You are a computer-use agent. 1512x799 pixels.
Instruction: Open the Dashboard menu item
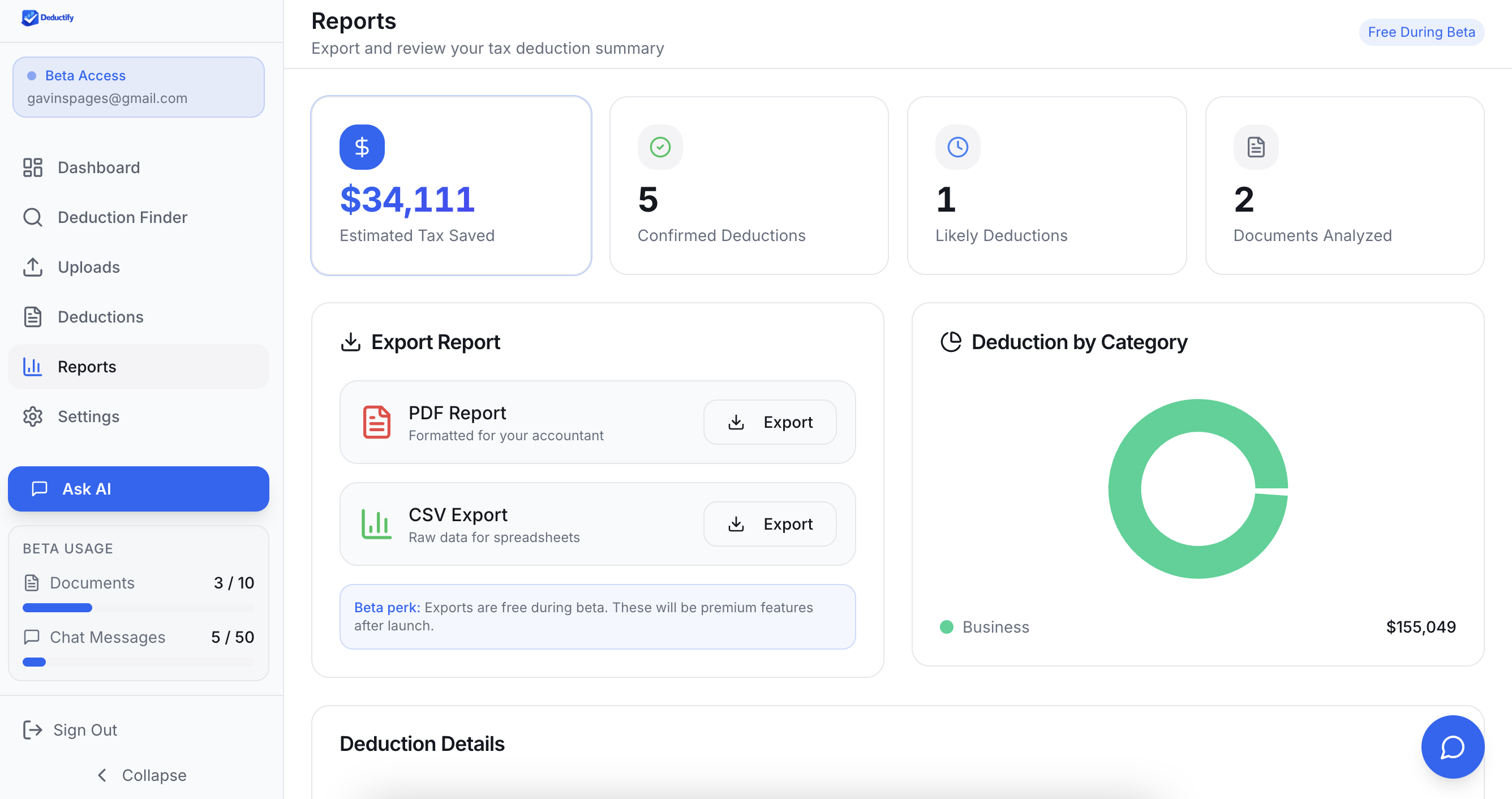tap(98, 167)
